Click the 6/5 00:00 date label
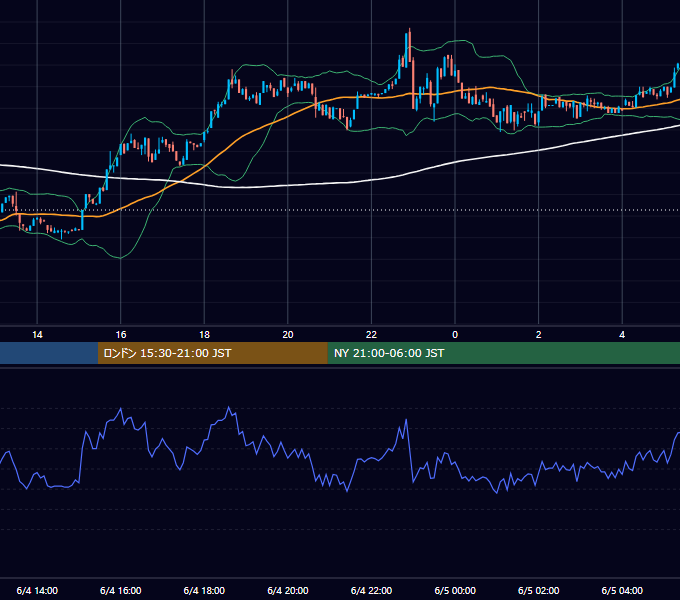Image resolution: width=680 pixels, height=600 pixels. coord(455,590)
